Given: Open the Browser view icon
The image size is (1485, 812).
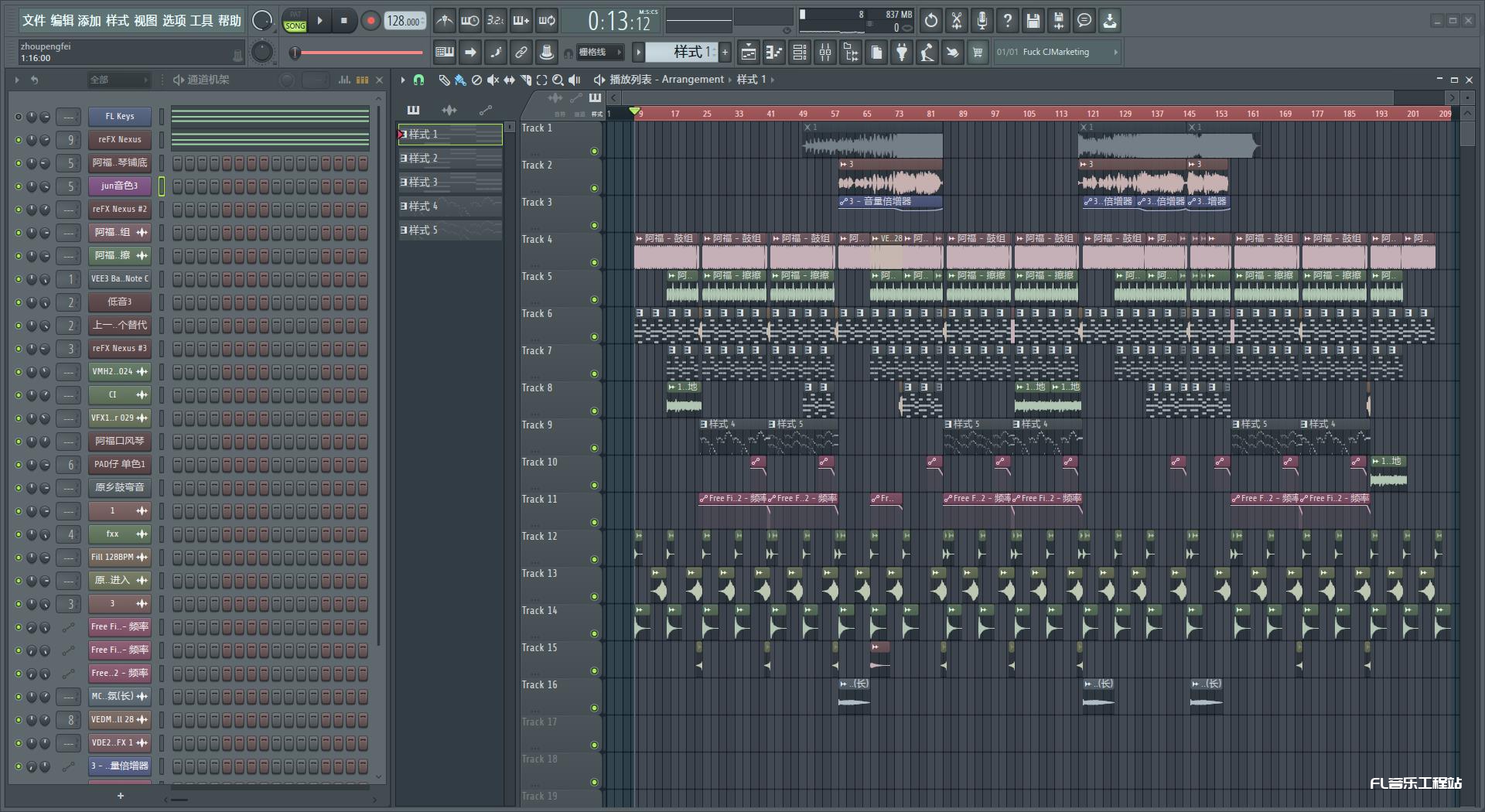Looking at the screenshot, I should (851, 53).
